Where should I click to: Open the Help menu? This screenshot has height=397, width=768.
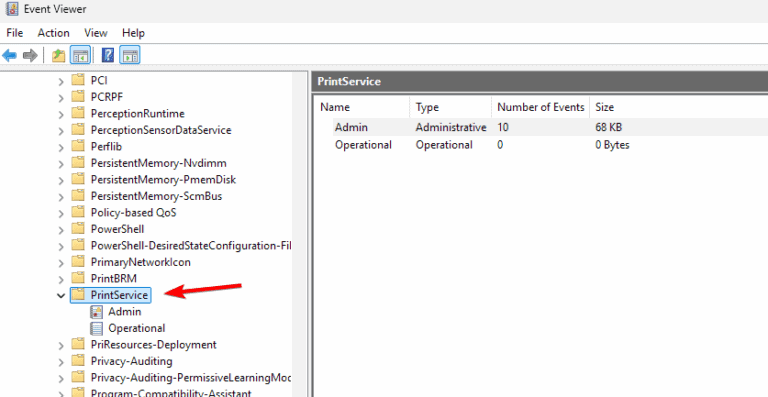133,33
